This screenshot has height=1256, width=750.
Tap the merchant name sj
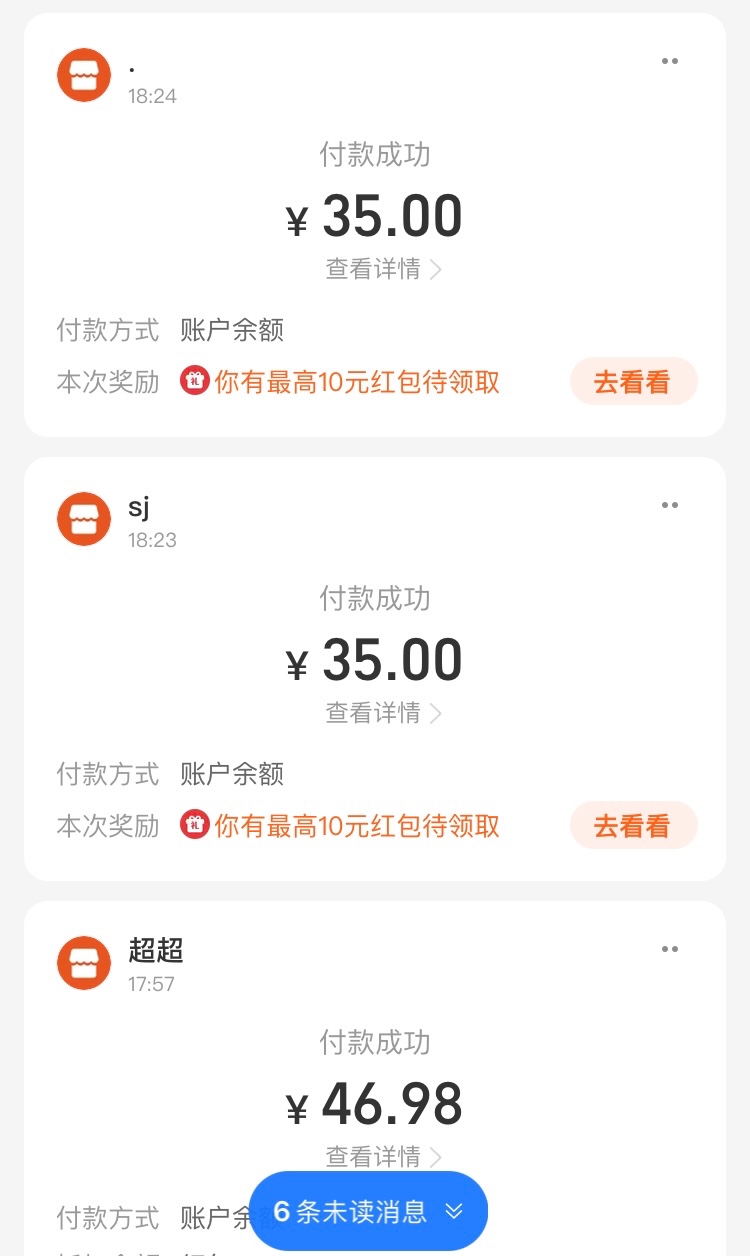pos(139,507)
